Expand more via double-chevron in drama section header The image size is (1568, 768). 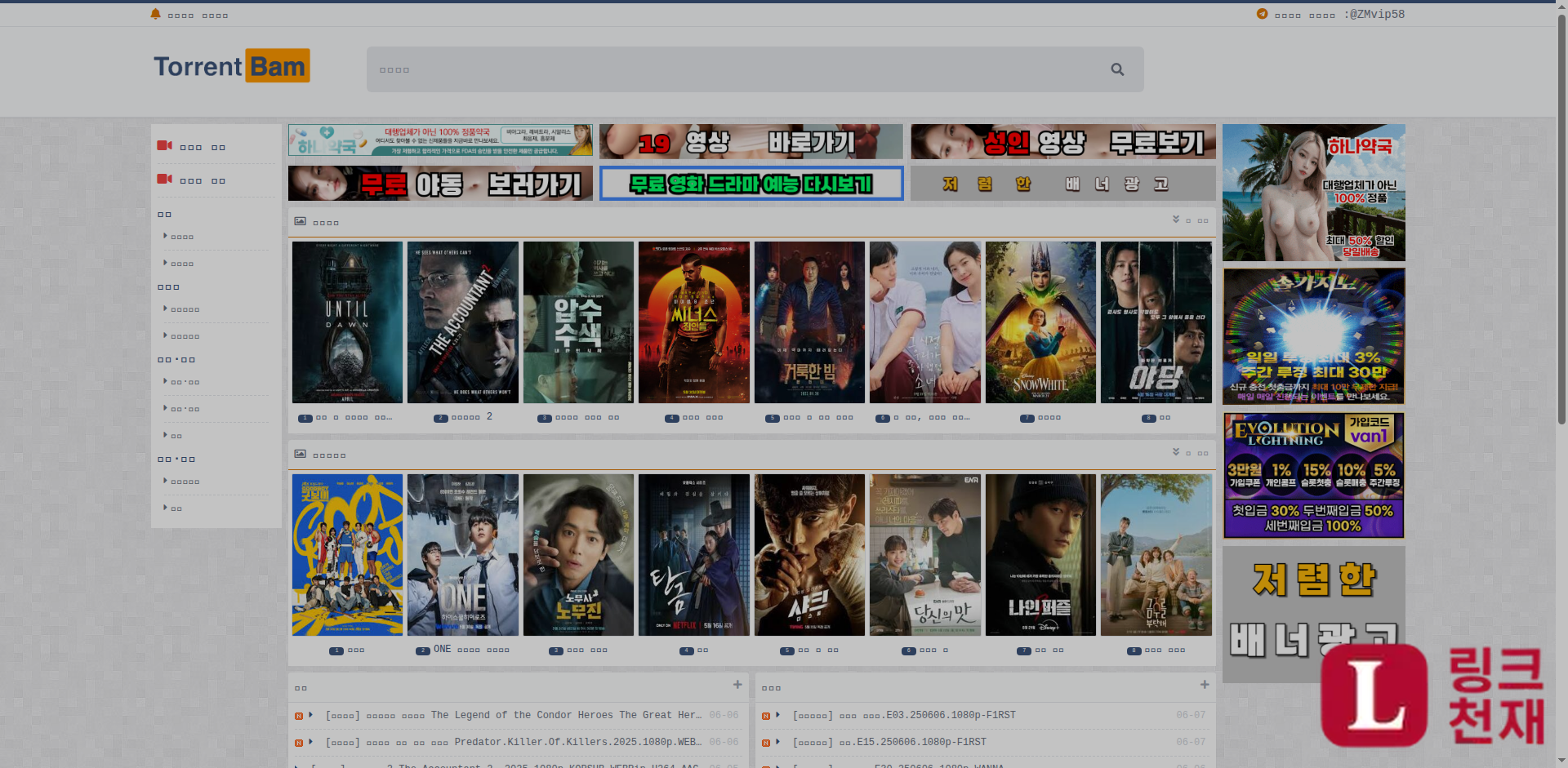(x=1176, y=451)
